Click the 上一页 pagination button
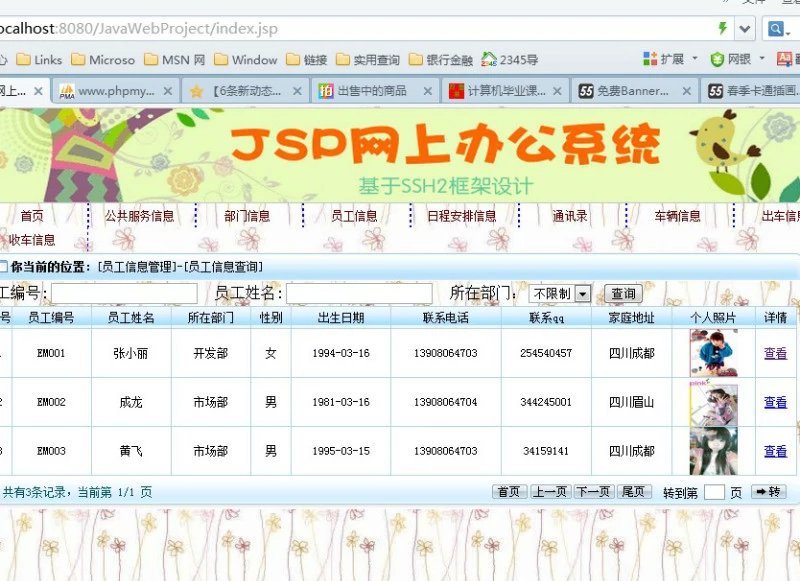800x581 pixels. [549, 492]
